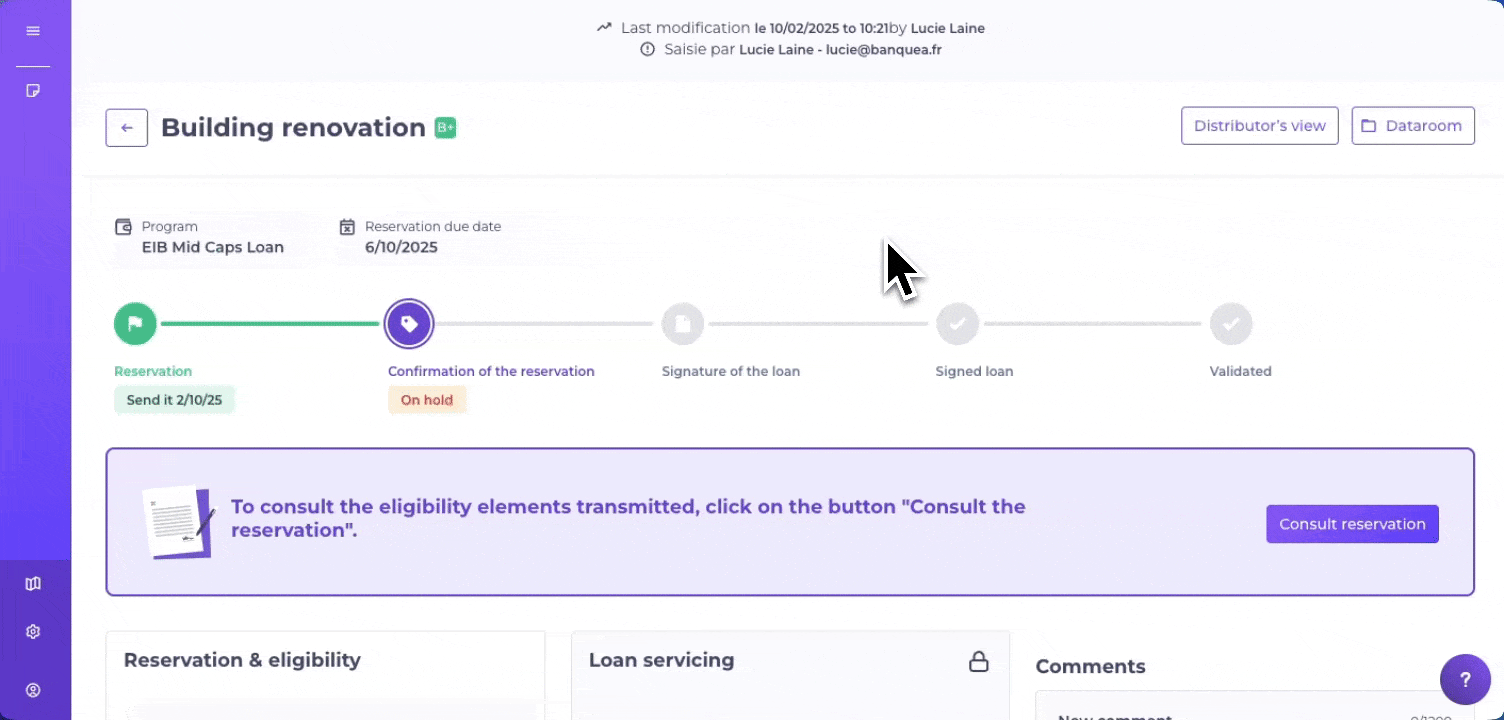
Task: Click the B+ rating badge
Action: coord(445,128)
